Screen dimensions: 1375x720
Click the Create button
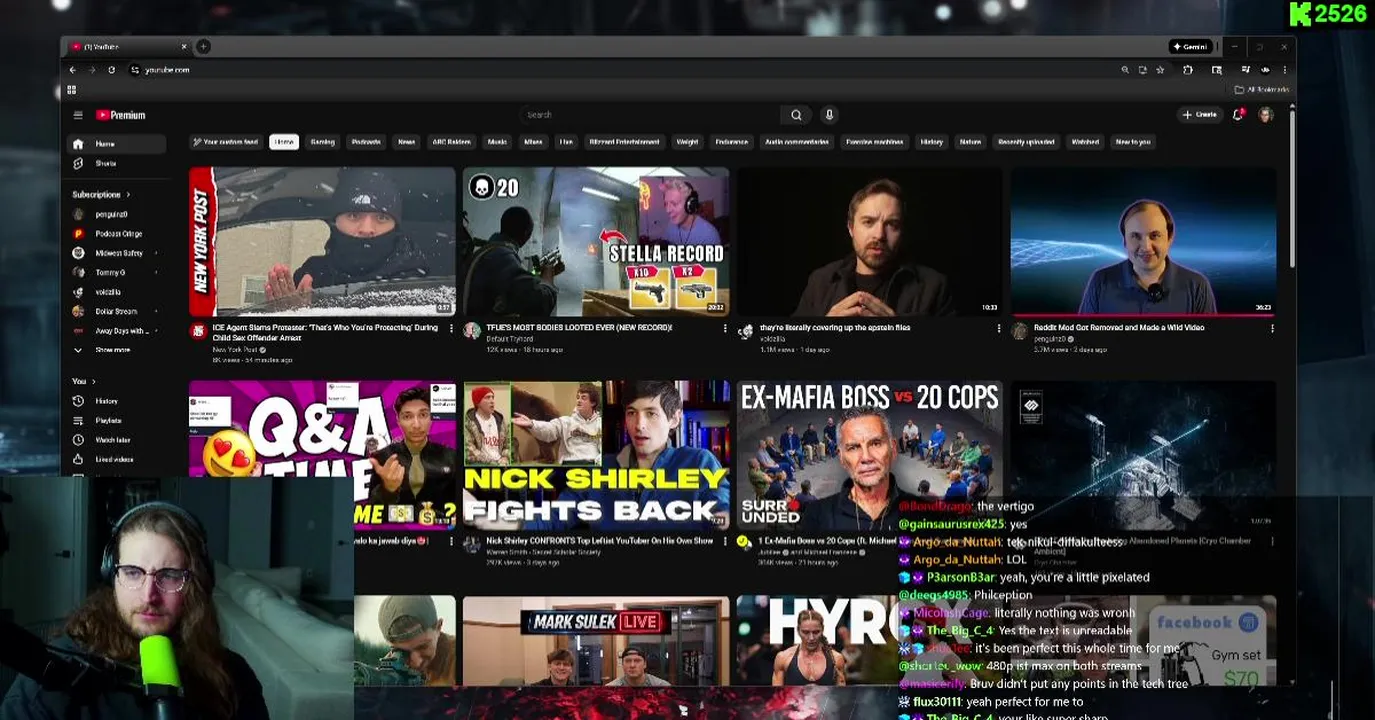(1199, 115)
